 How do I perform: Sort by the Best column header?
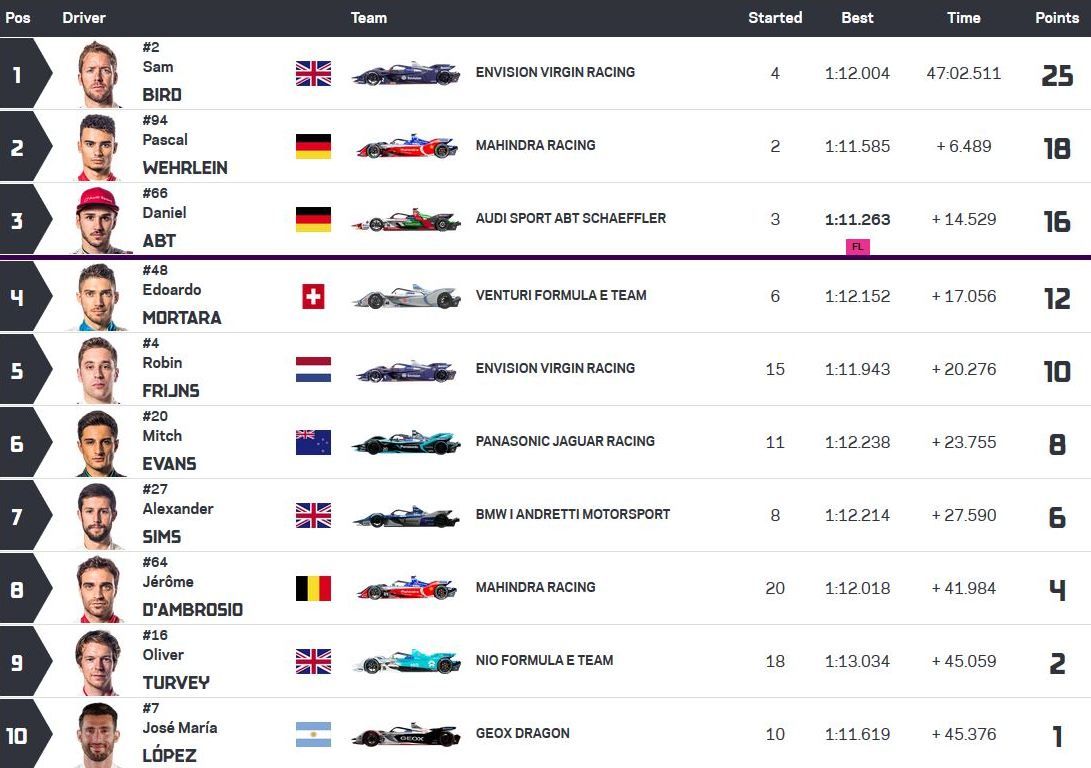(857, 18)
